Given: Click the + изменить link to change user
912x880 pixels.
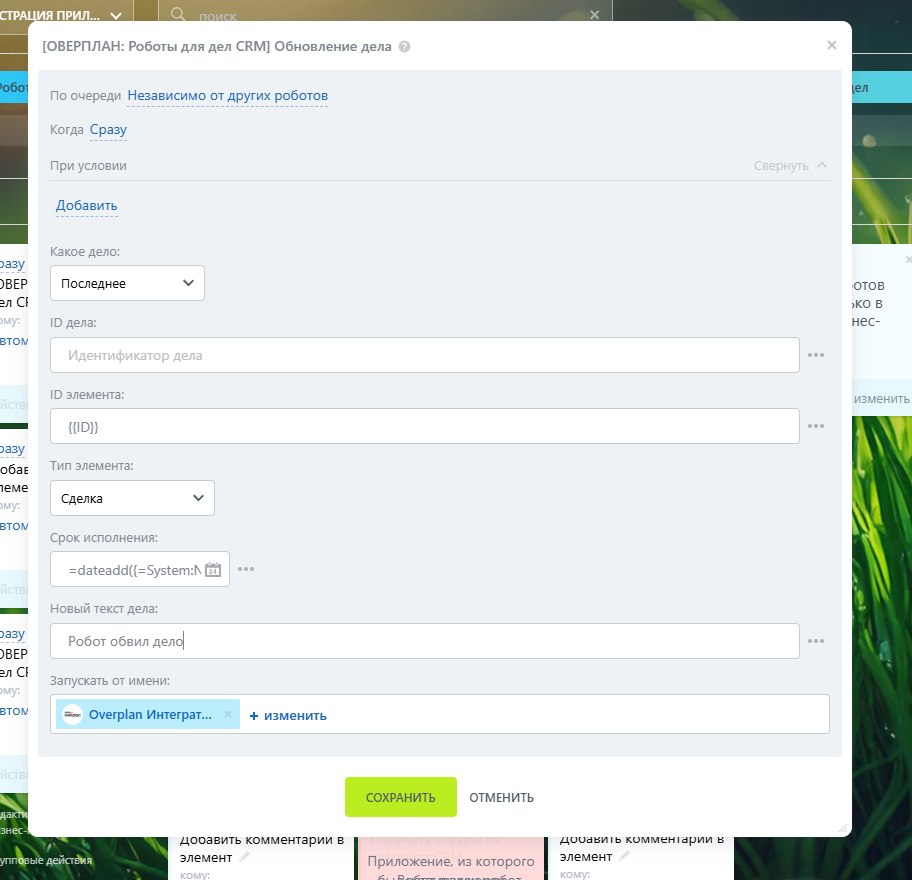Looking at the screenshot, I should pyautogui.click(x=288, y=715).
